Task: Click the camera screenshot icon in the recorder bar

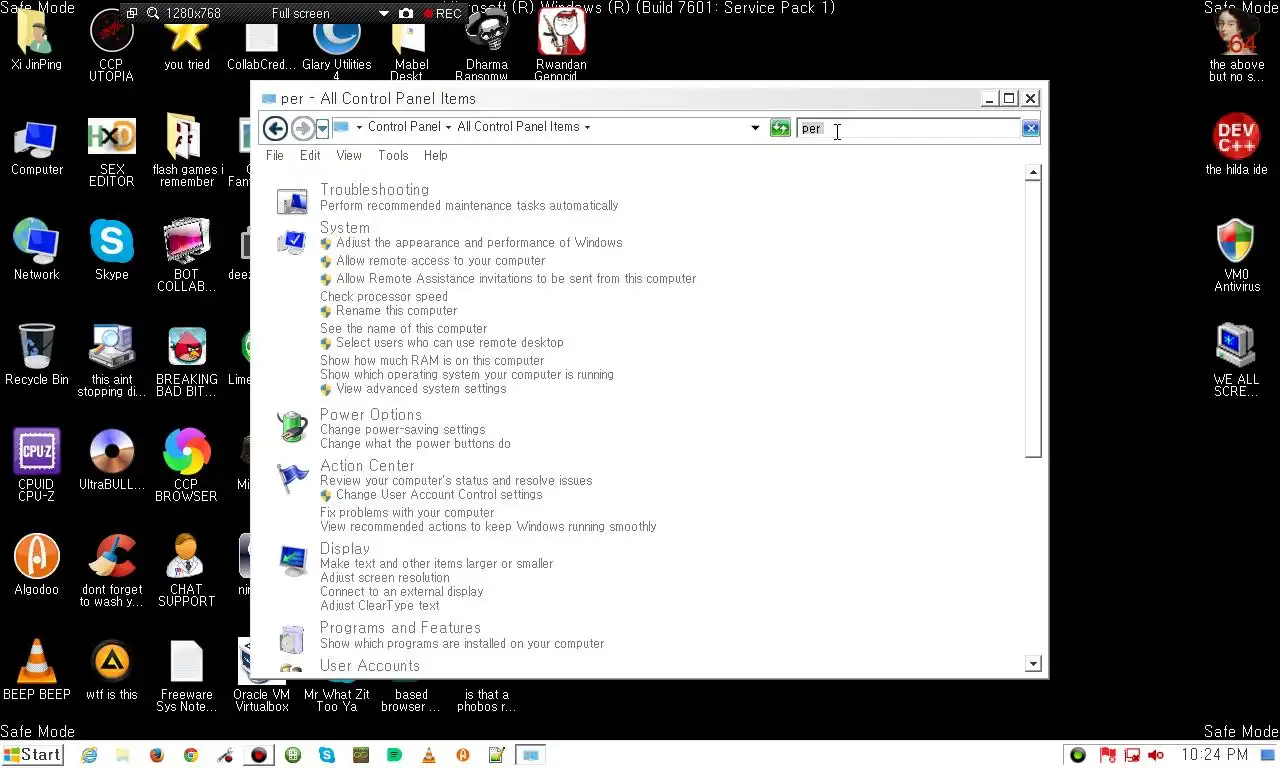Action: coord(405,14)
